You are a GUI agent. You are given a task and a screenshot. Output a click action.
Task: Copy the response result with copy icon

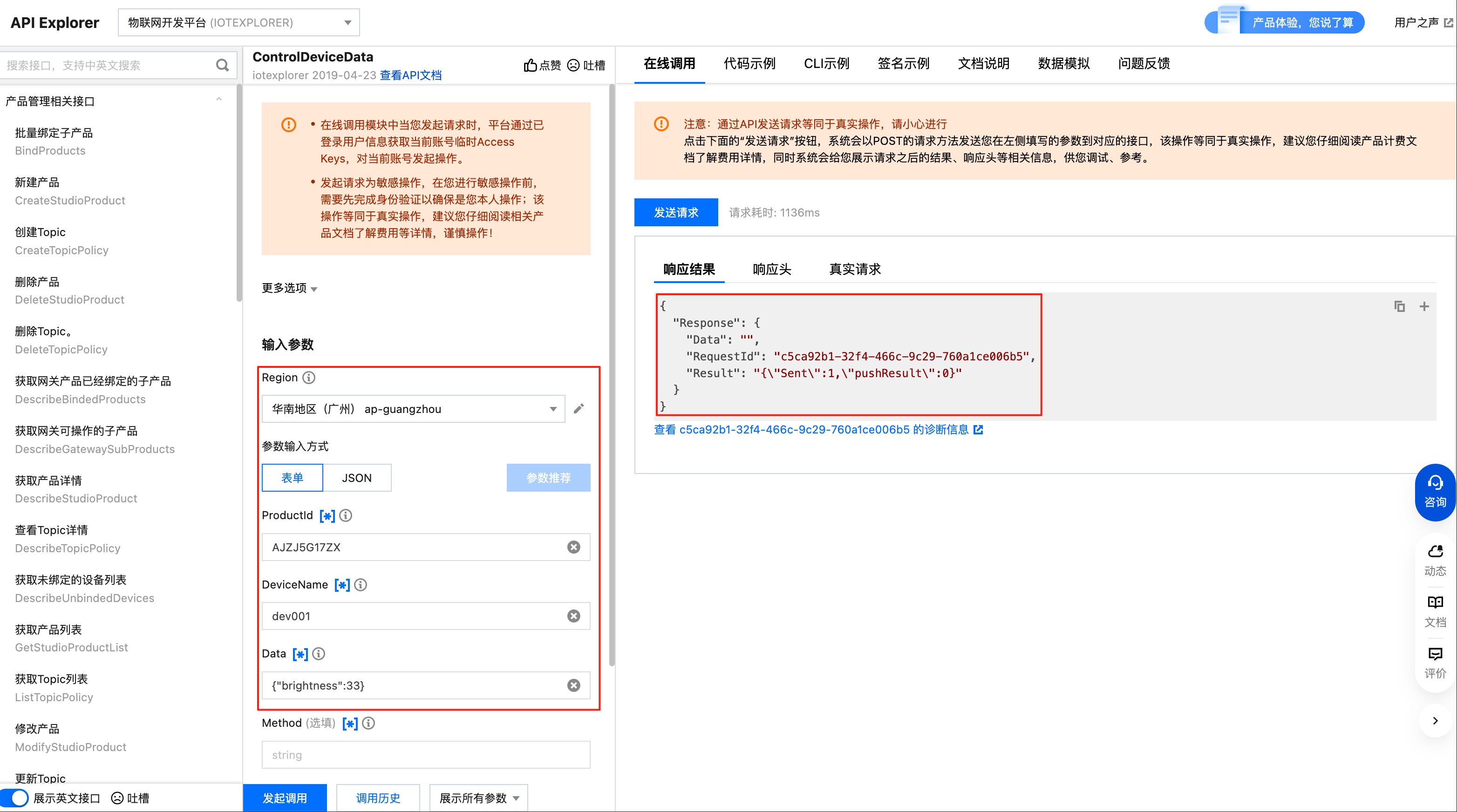[x=1399, y=306]
